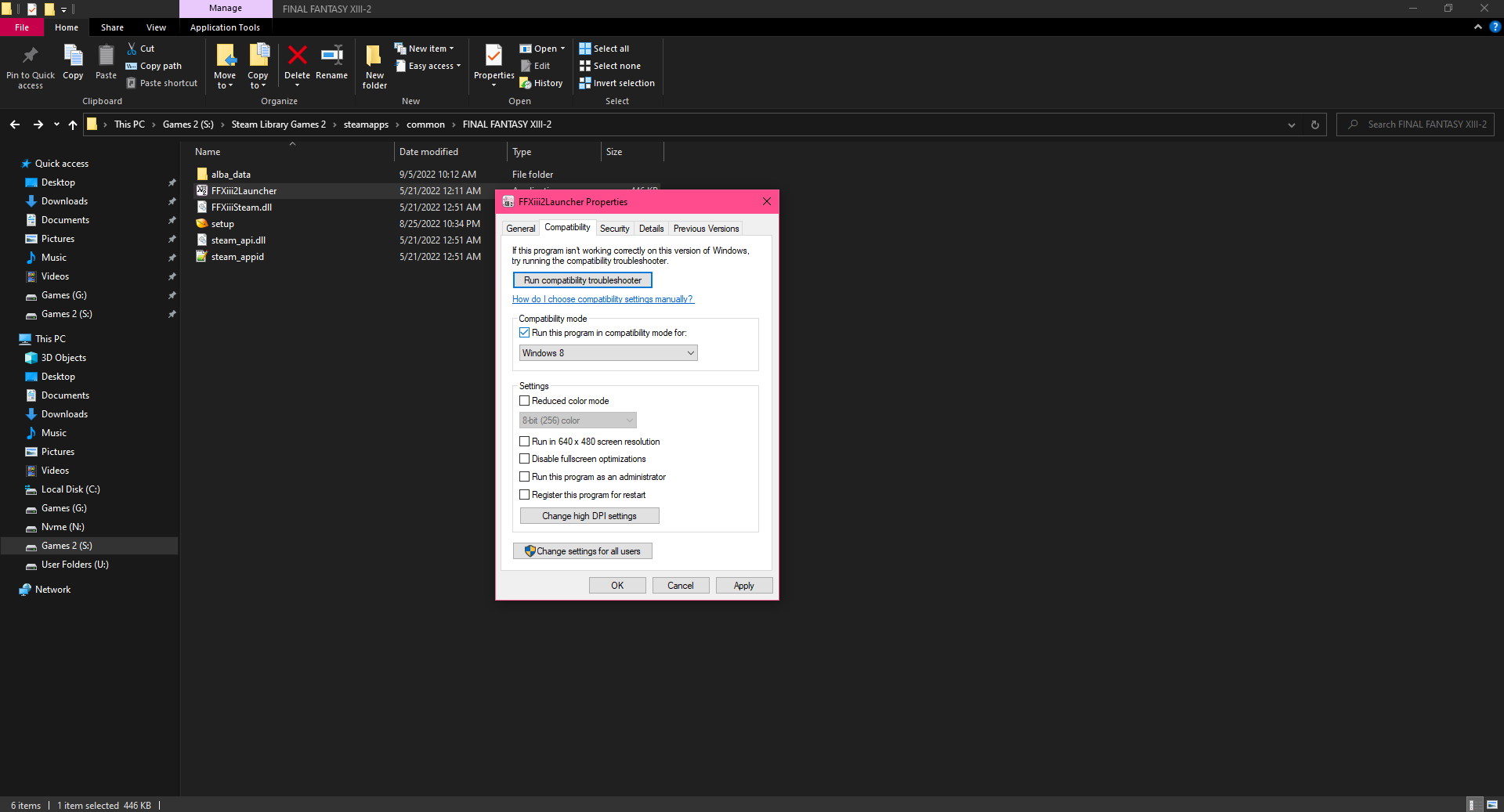The height and width of the screenshot is (812, 1504).
Task: Uncheck Run this program in compatibility mode
Action: click(525, 333)
